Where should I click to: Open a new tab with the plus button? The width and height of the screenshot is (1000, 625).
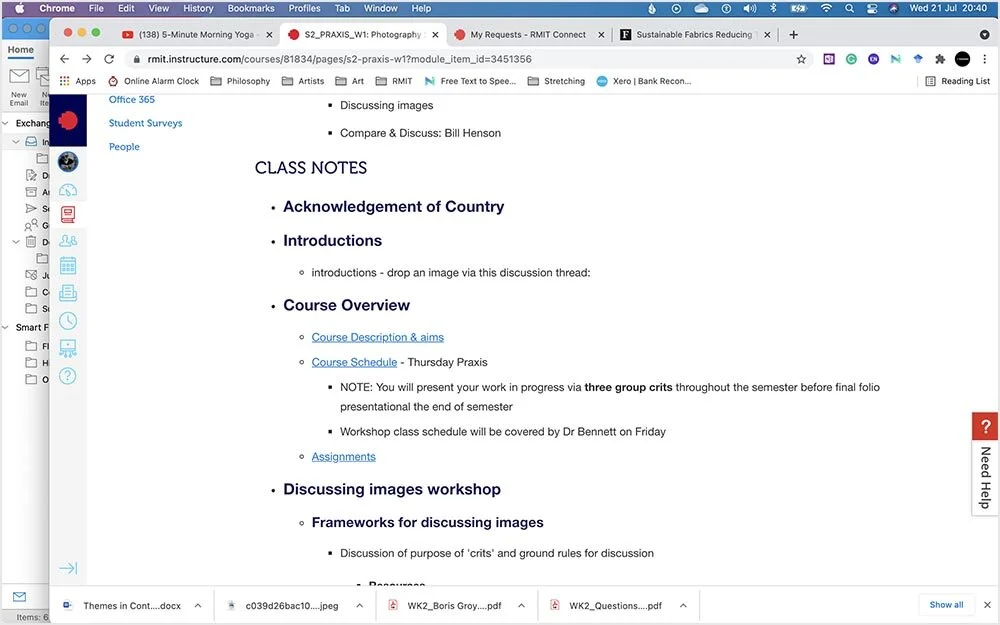click(x=793, y=34)
